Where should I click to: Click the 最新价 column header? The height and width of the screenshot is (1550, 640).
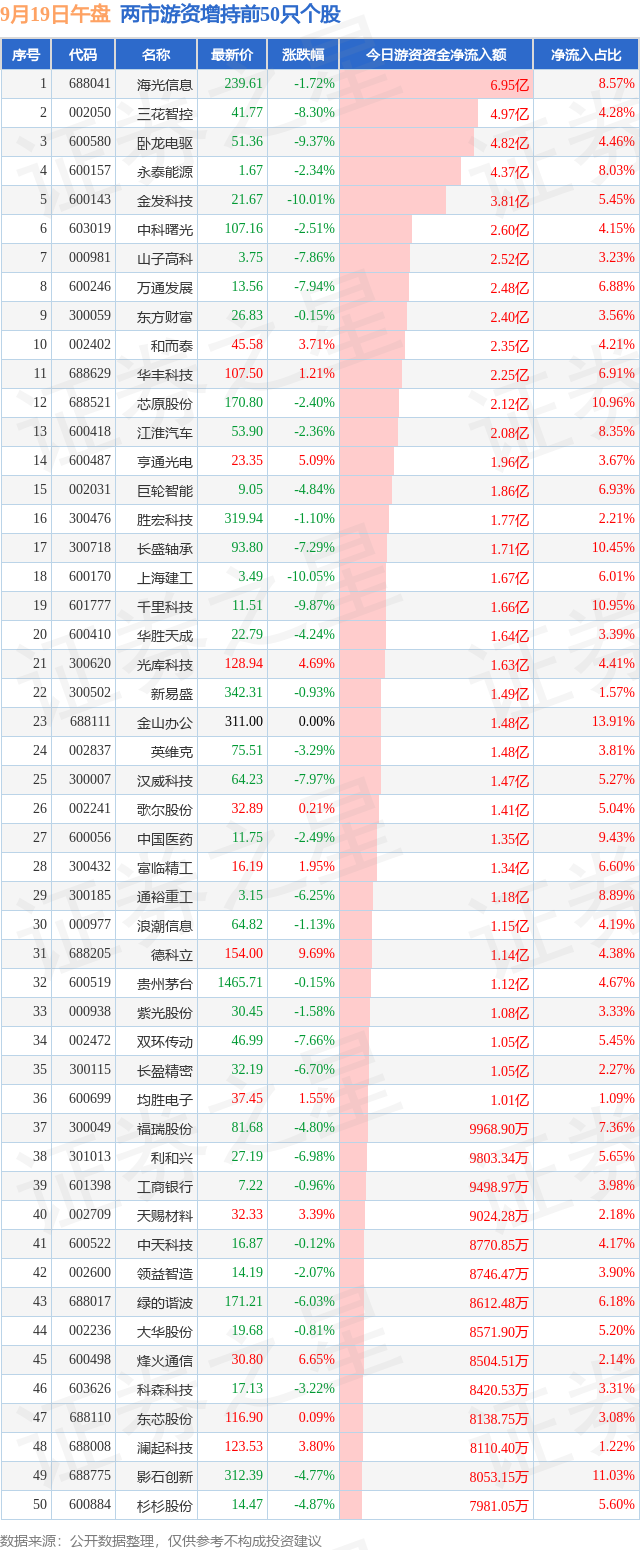[232, 55]
